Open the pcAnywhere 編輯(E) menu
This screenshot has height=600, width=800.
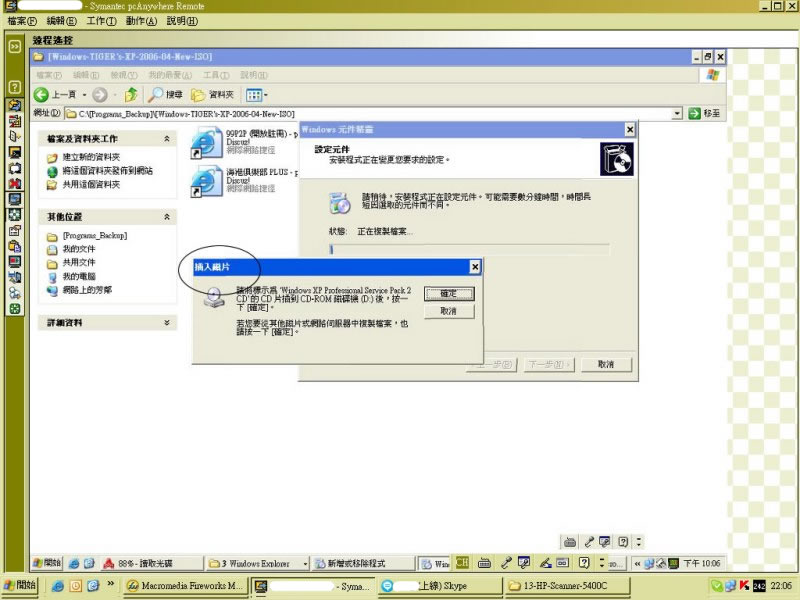click(62, 21)
